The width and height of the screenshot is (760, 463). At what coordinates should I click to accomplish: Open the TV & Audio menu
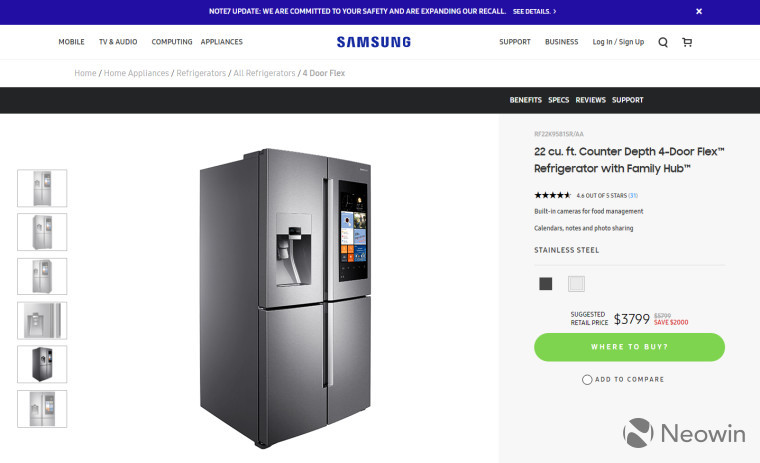click(x=118, y=42)
